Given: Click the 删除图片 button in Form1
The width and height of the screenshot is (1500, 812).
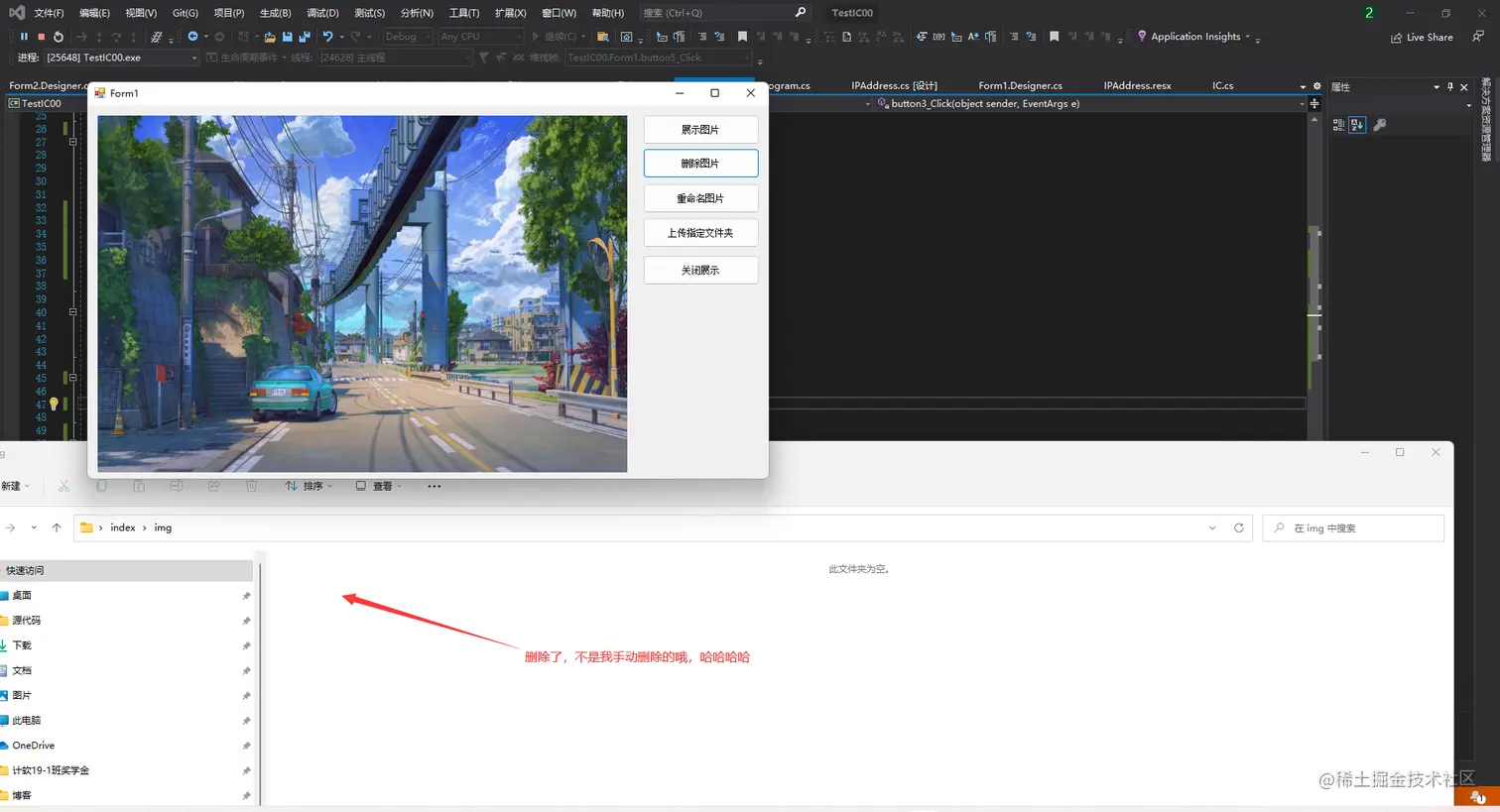Looking at the screenshot, I should coord(700,164).
